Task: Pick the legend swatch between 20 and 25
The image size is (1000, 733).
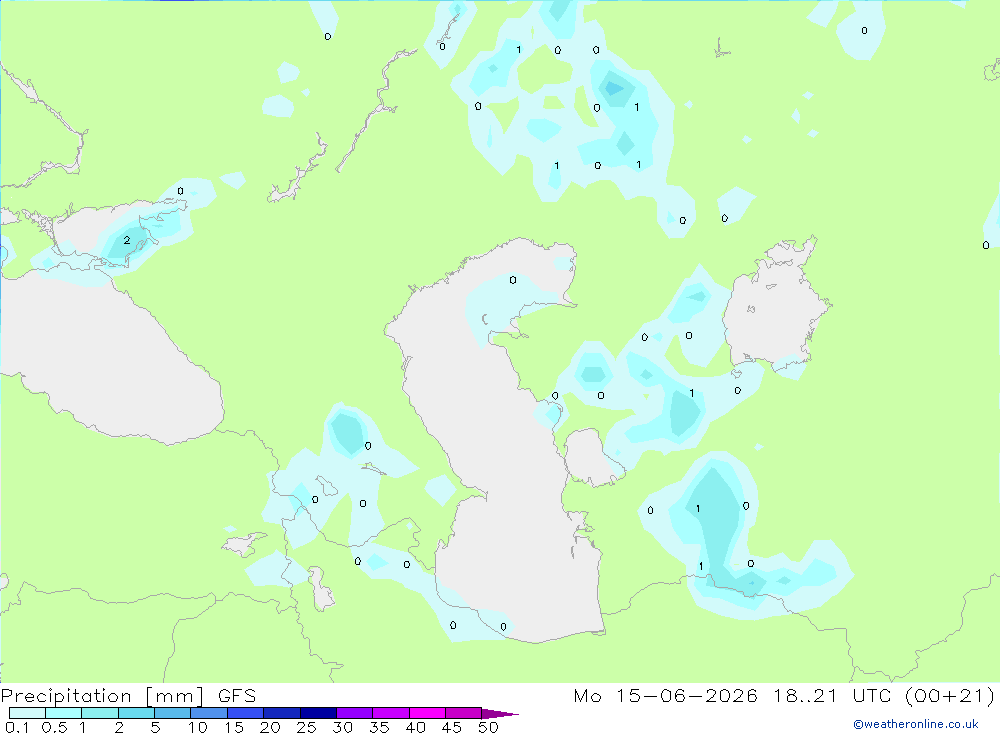Action: pyautogui.click(x=282, y=713)
